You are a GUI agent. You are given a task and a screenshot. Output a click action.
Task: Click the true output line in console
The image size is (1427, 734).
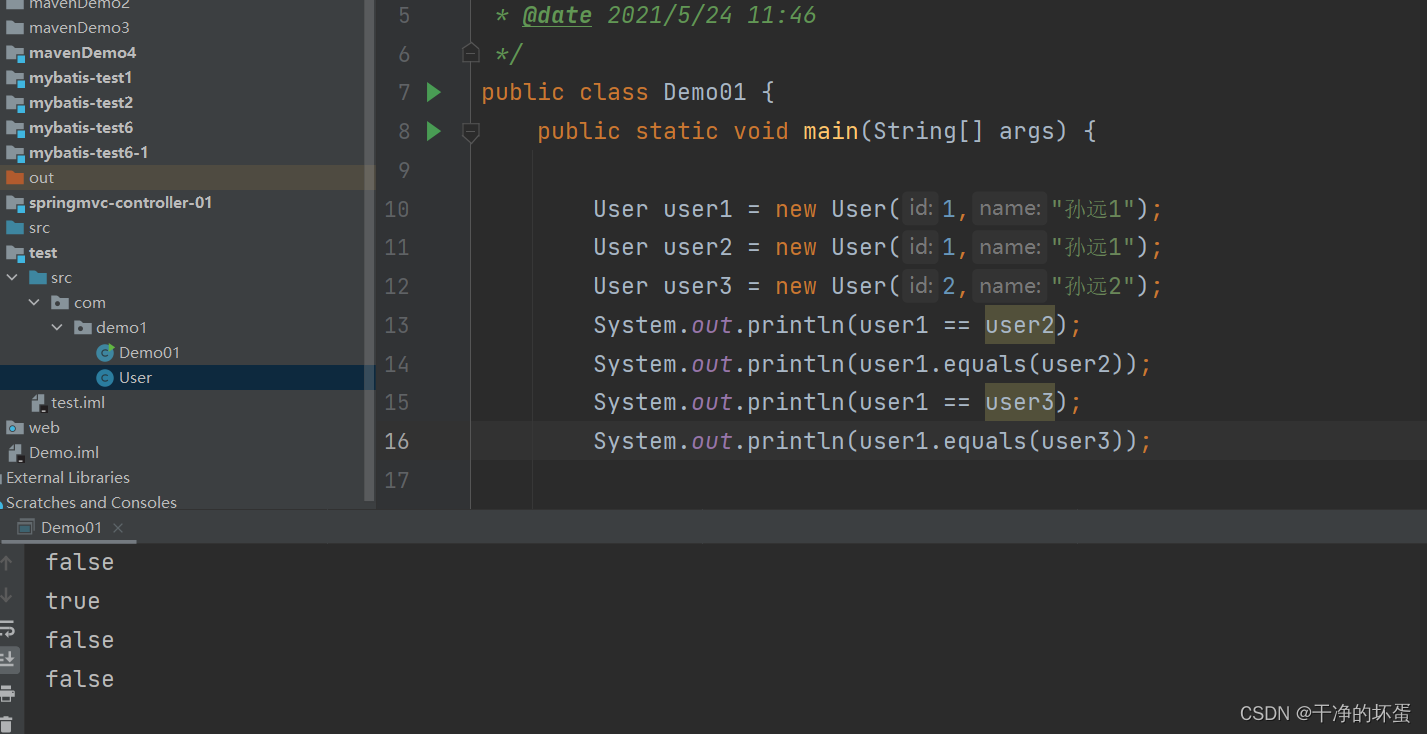73,601
